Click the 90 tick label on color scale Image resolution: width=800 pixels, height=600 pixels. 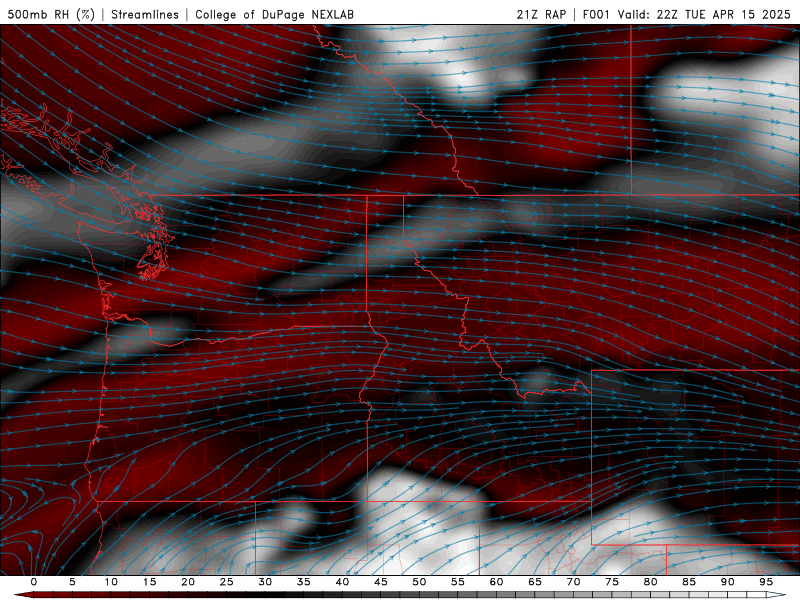728,582
